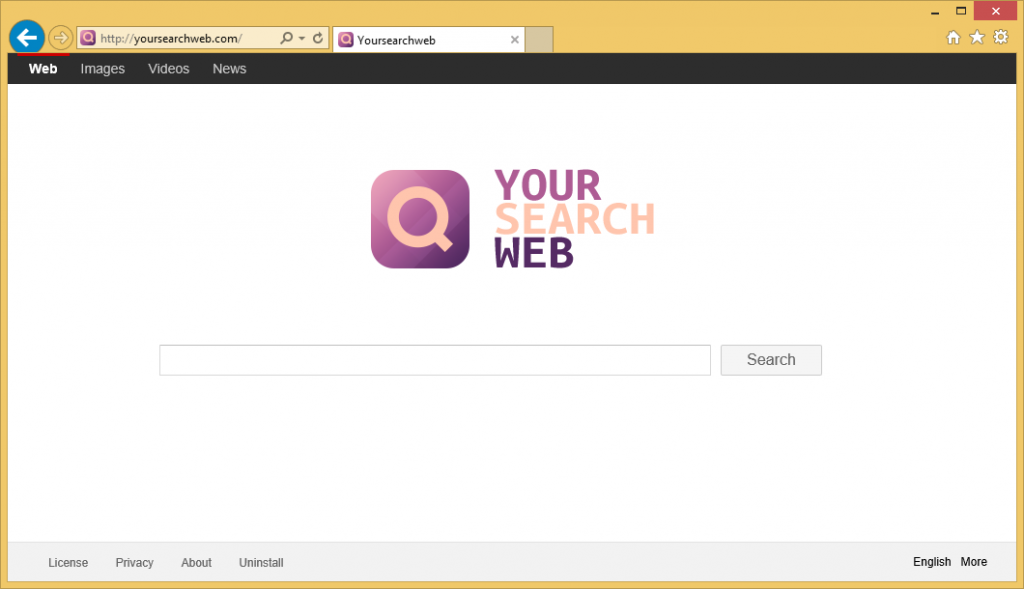Click the URL text in address bar
This screenshot has height=589, width=1024.
tap(171, 39)
